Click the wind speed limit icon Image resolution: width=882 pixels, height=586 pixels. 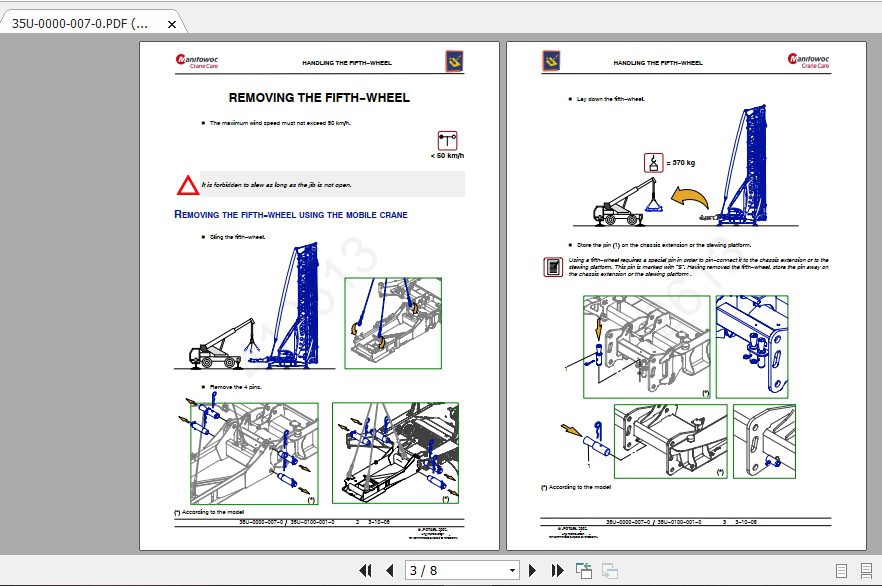pyautogui.click(x=447, y=141)
